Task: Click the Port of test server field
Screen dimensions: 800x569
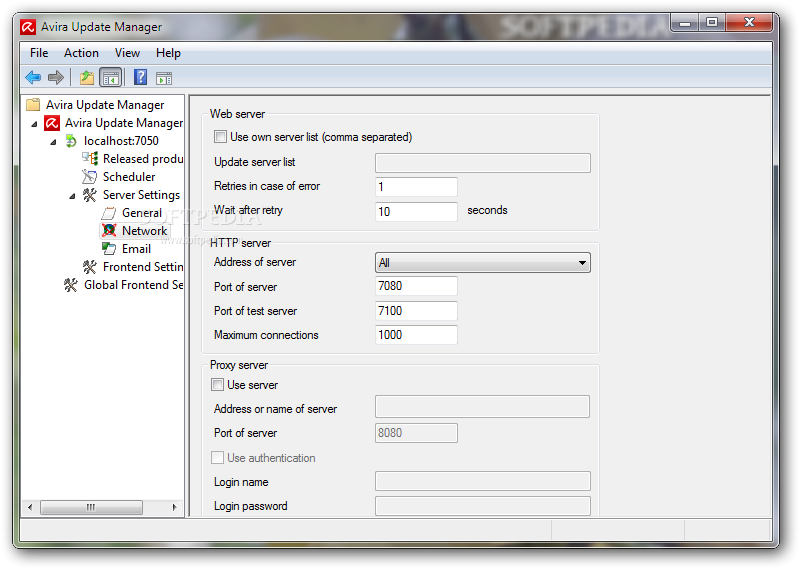Action: [x=416, y=310]
